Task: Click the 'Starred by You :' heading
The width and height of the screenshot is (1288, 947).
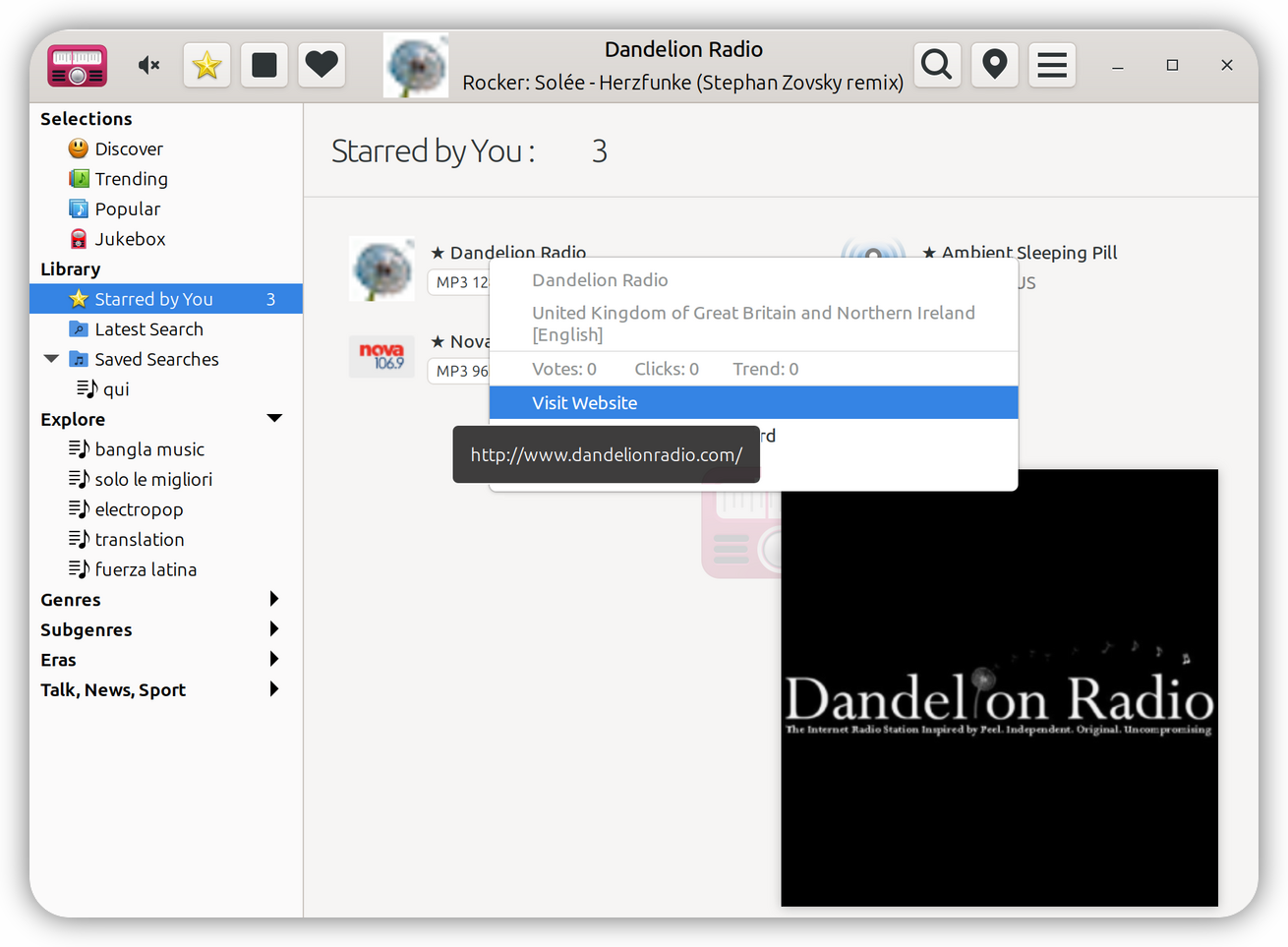Action: coord(434,151)
